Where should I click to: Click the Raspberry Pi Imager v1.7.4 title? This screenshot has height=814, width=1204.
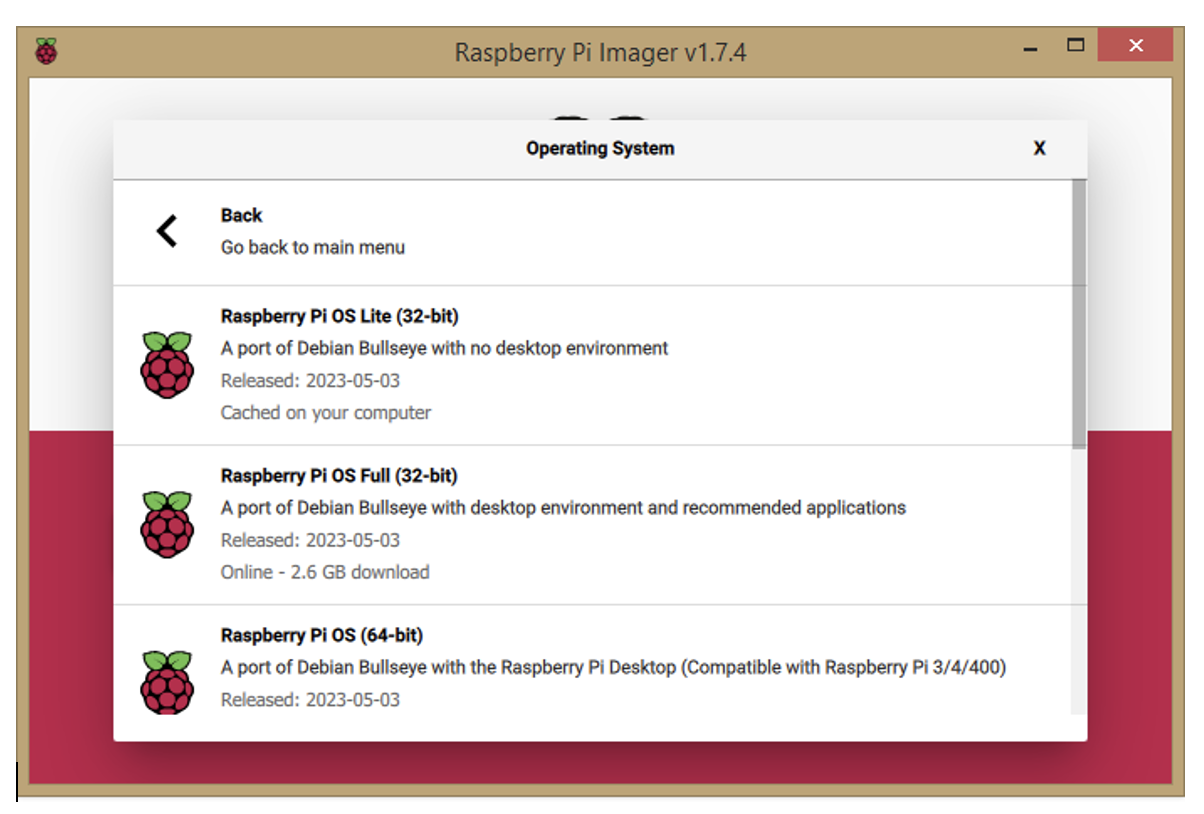pyautogui.click(x=600, y=52)
